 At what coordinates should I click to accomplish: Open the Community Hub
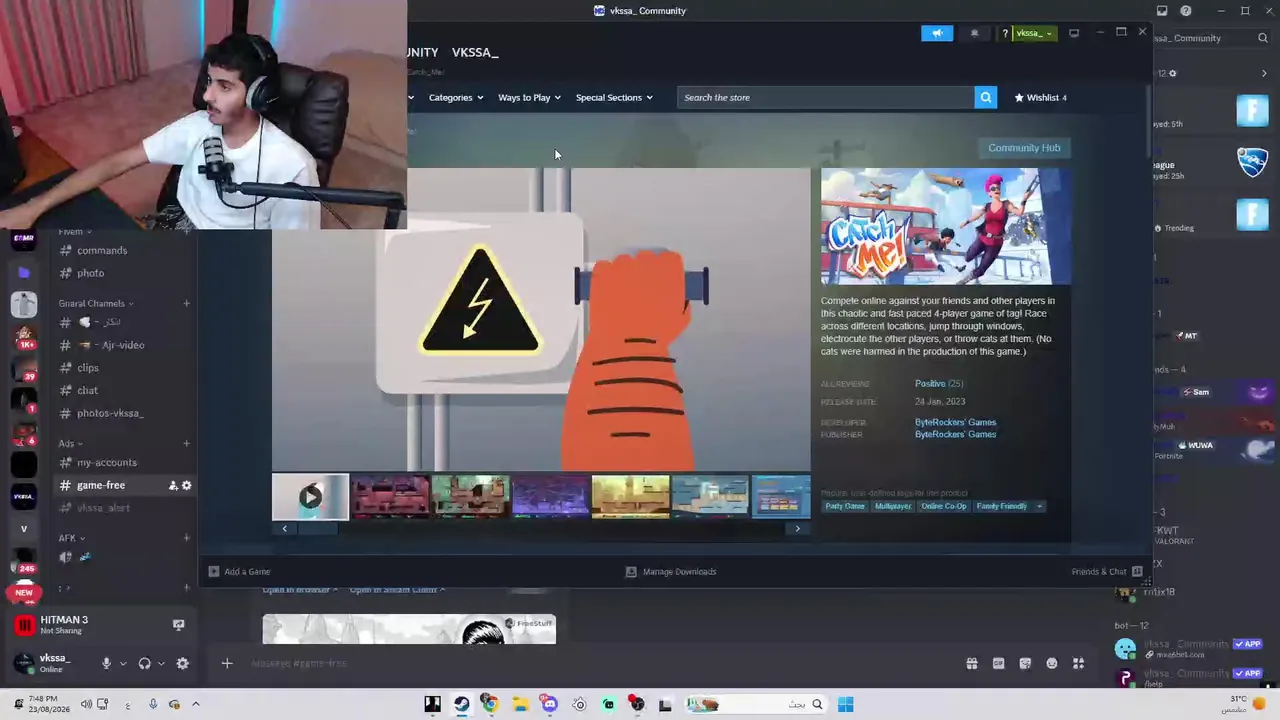pos(1024,148)
